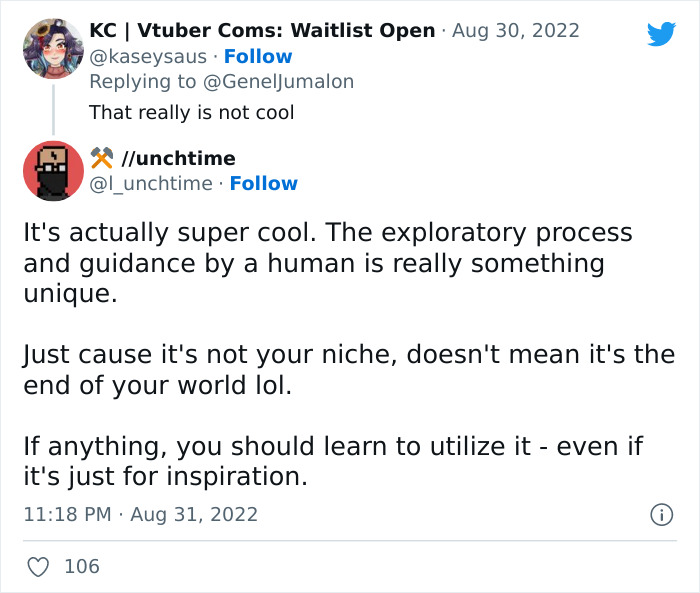Viewport: 700px width, 593px height.
Task: View the 106 likes count
Action: pos(82,567)
